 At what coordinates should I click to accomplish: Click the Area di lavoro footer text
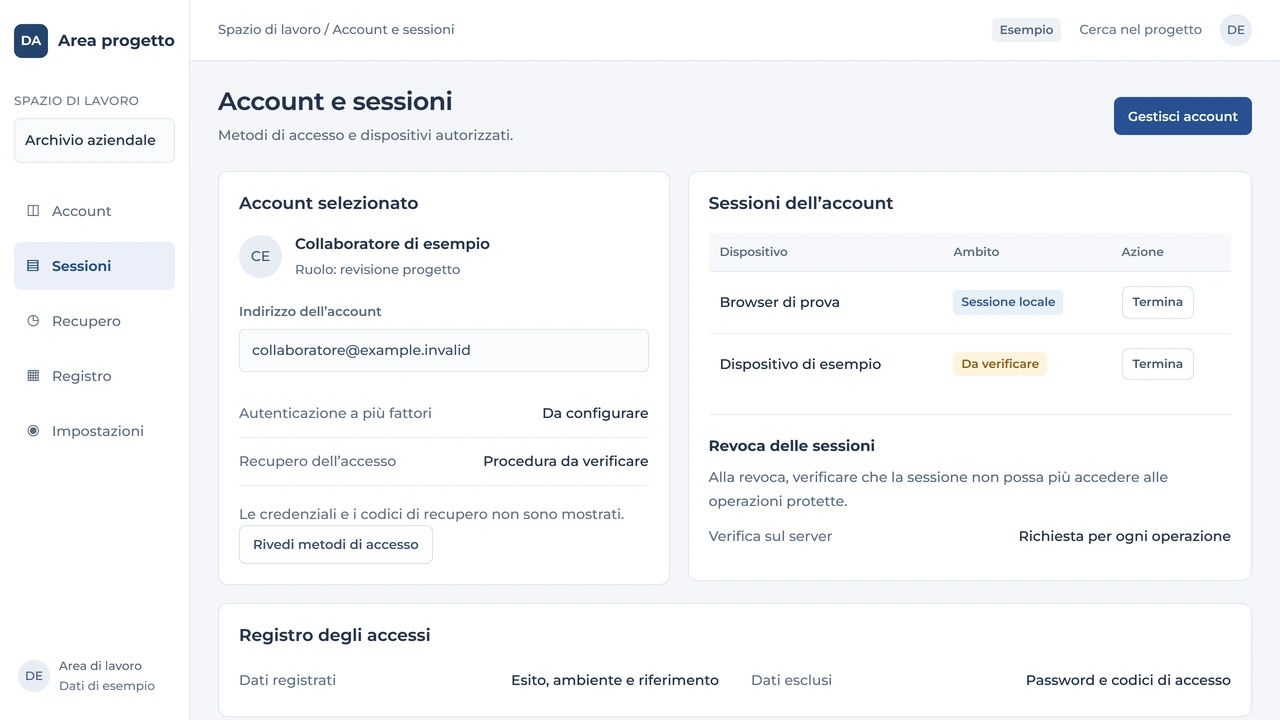(x=100, y=666)
